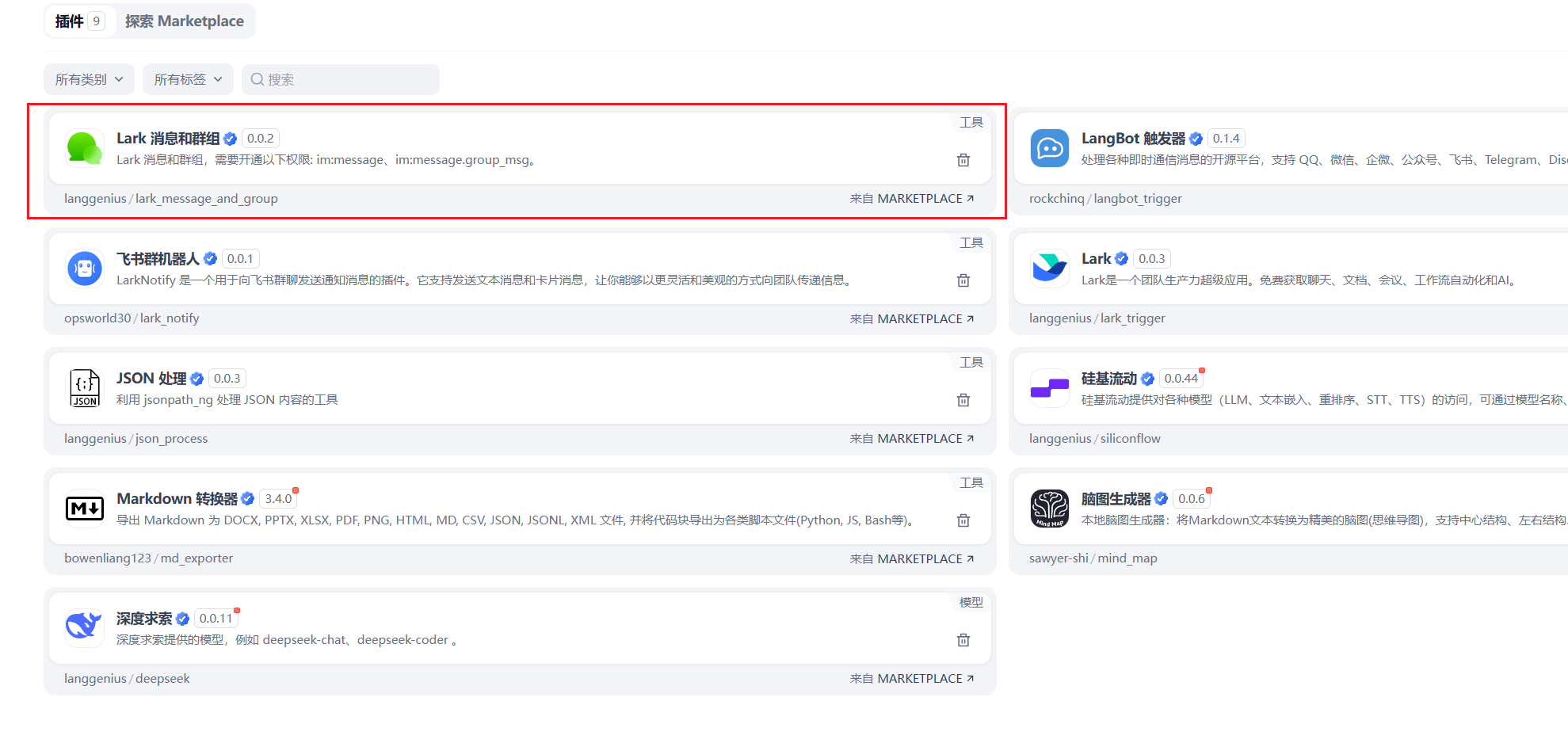The width and height of the screenshot is (1568, 743).
Task: Open the 深度求索 plugin title
Action: click(x=144, y=619)
